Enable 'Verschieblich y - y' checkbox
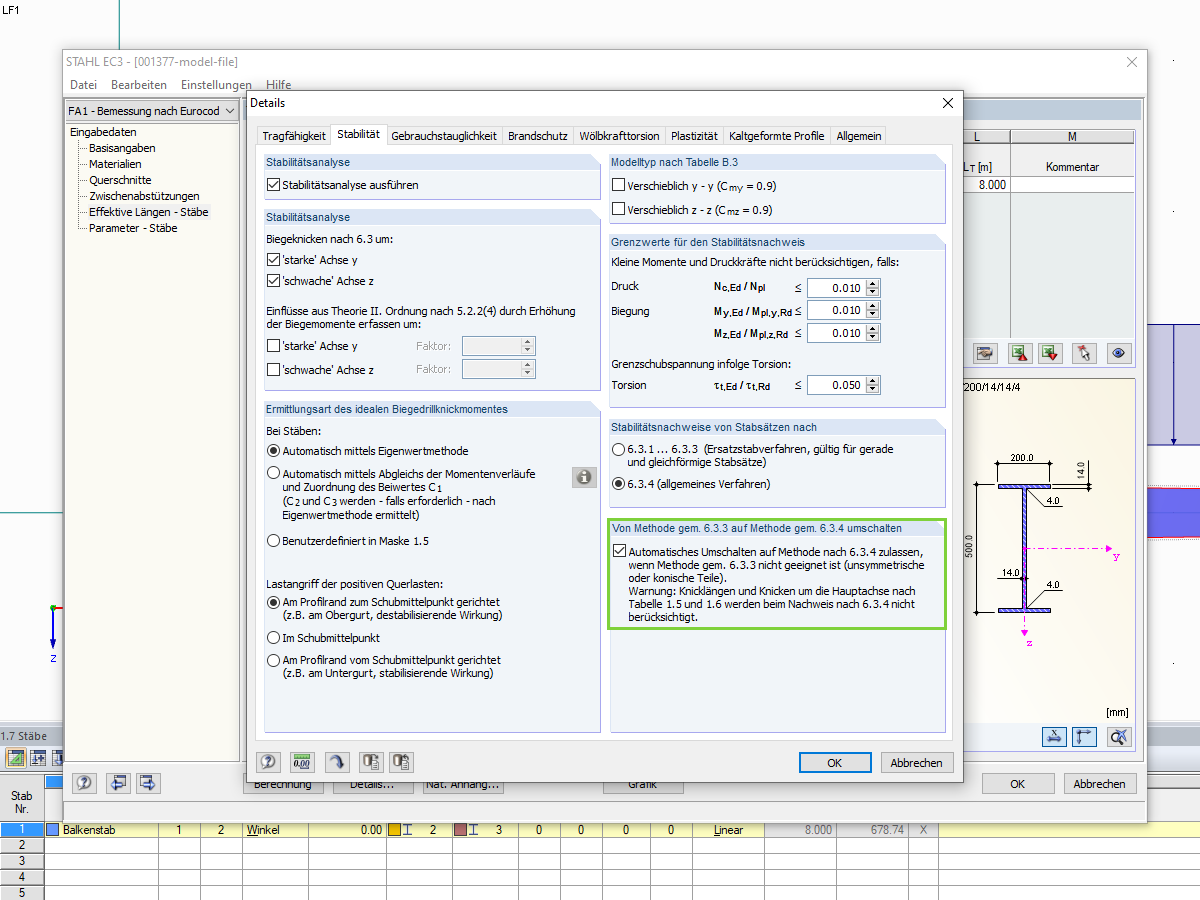 [x=617, y=184]
